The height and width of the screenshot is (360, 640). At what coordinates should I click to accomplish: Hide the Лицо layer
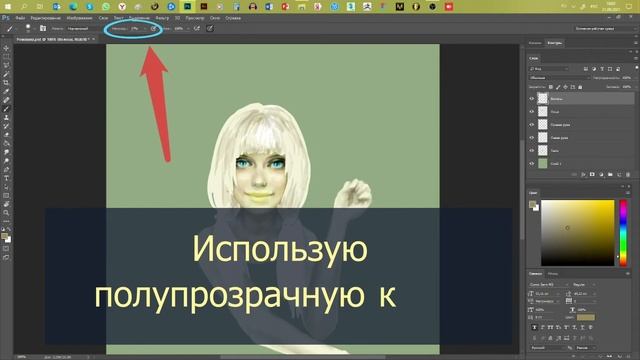[531, 111]
